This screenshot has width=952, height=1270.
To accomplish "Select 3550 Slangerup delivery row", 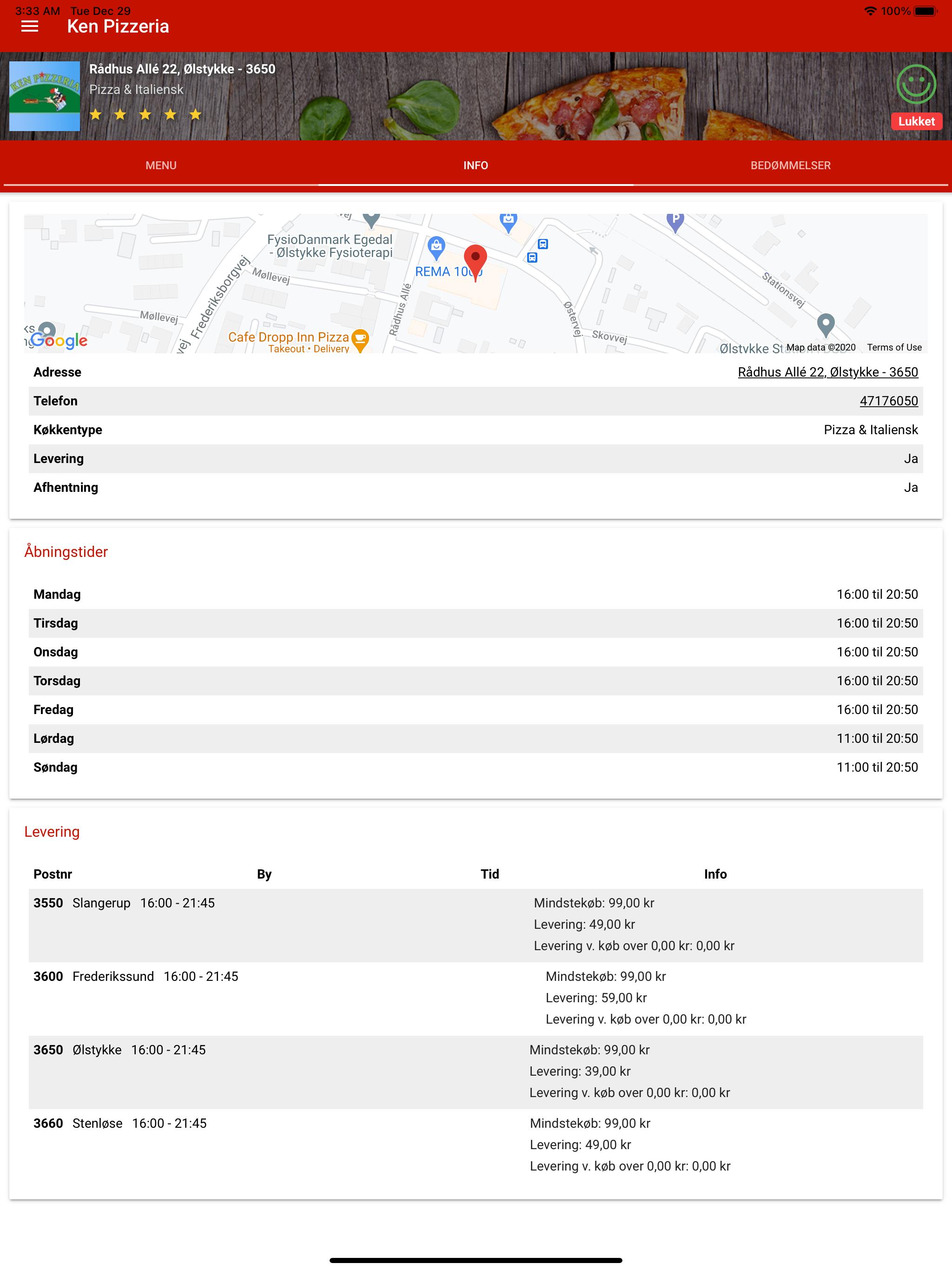I will click(x=476, y=925).
